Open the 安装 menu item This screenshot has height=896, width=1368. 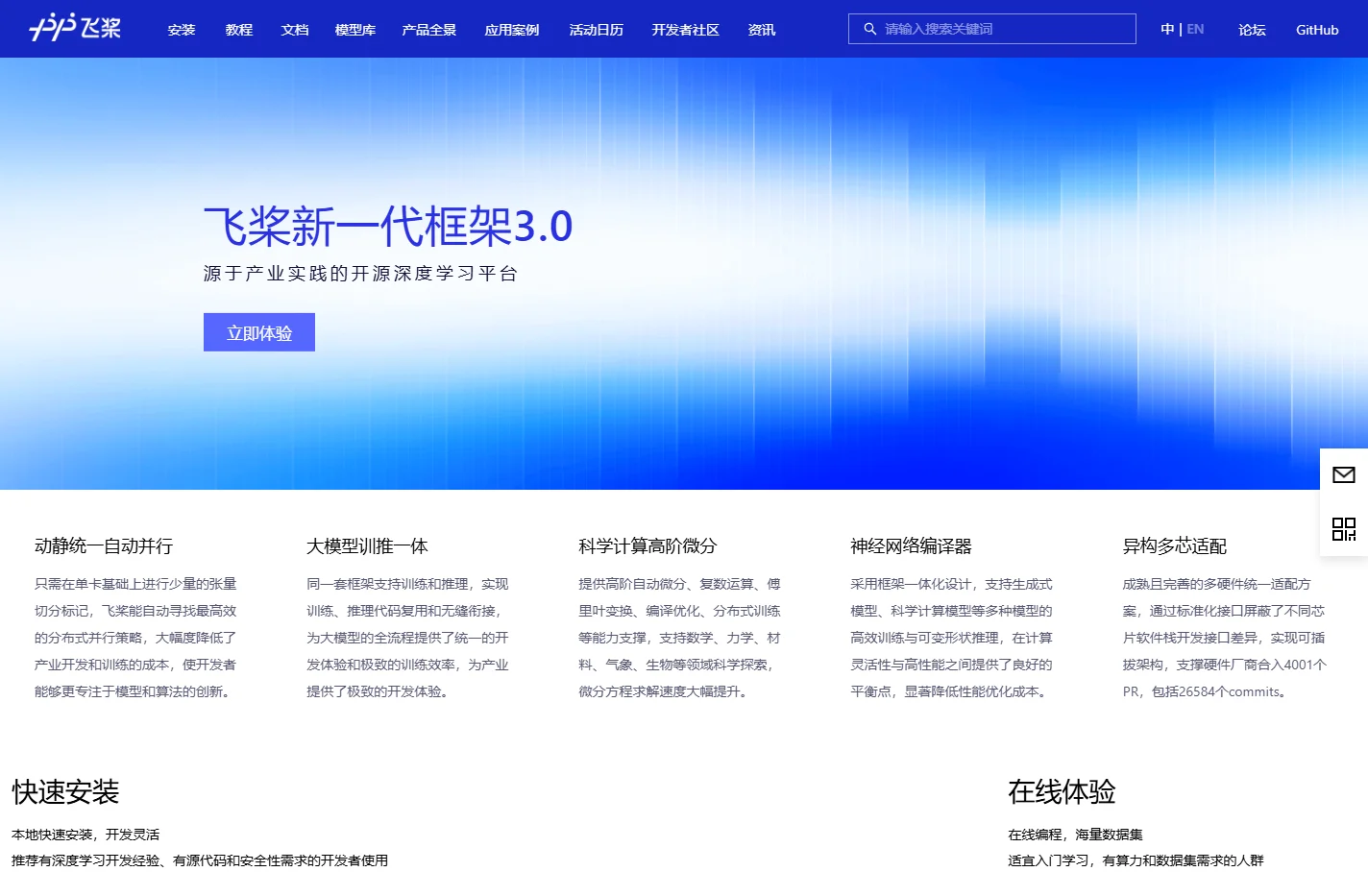(182, 30)
